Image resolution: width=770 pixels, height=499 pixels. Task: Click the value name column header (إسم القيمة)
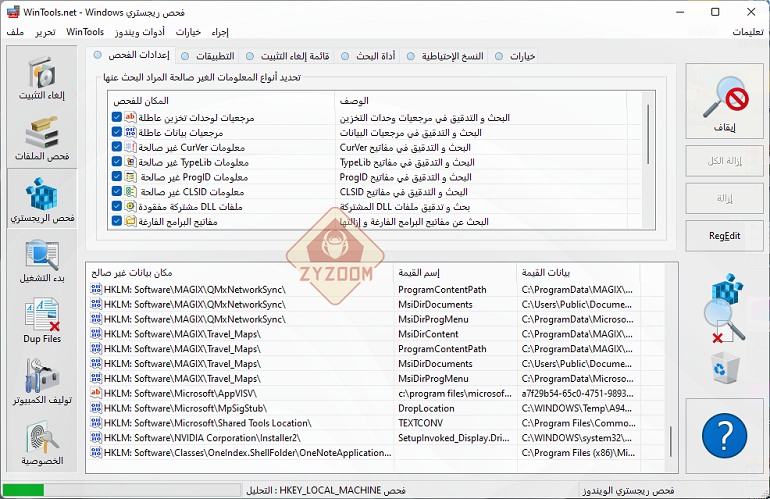(455, 273)
